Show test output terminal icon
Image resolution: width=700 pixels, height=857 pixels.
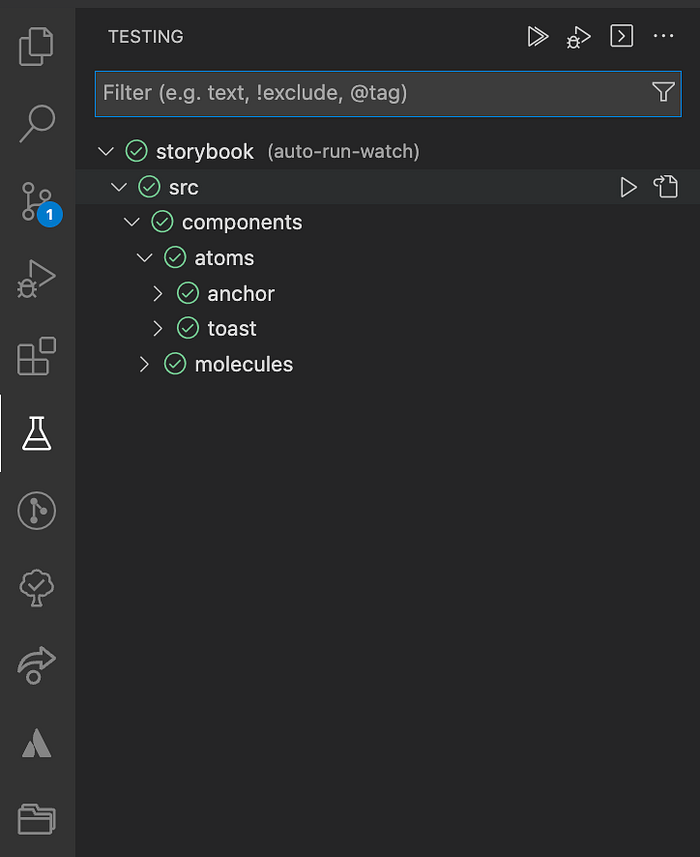(x=622, y=37)
